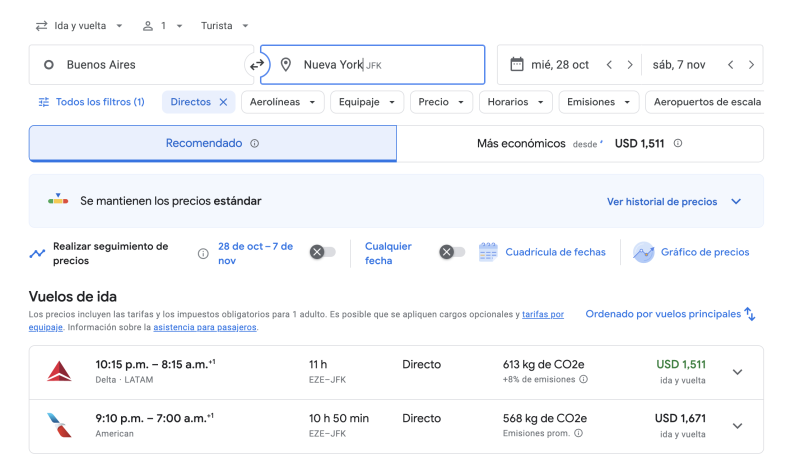Open the date grid icon

tap(488, 252)
